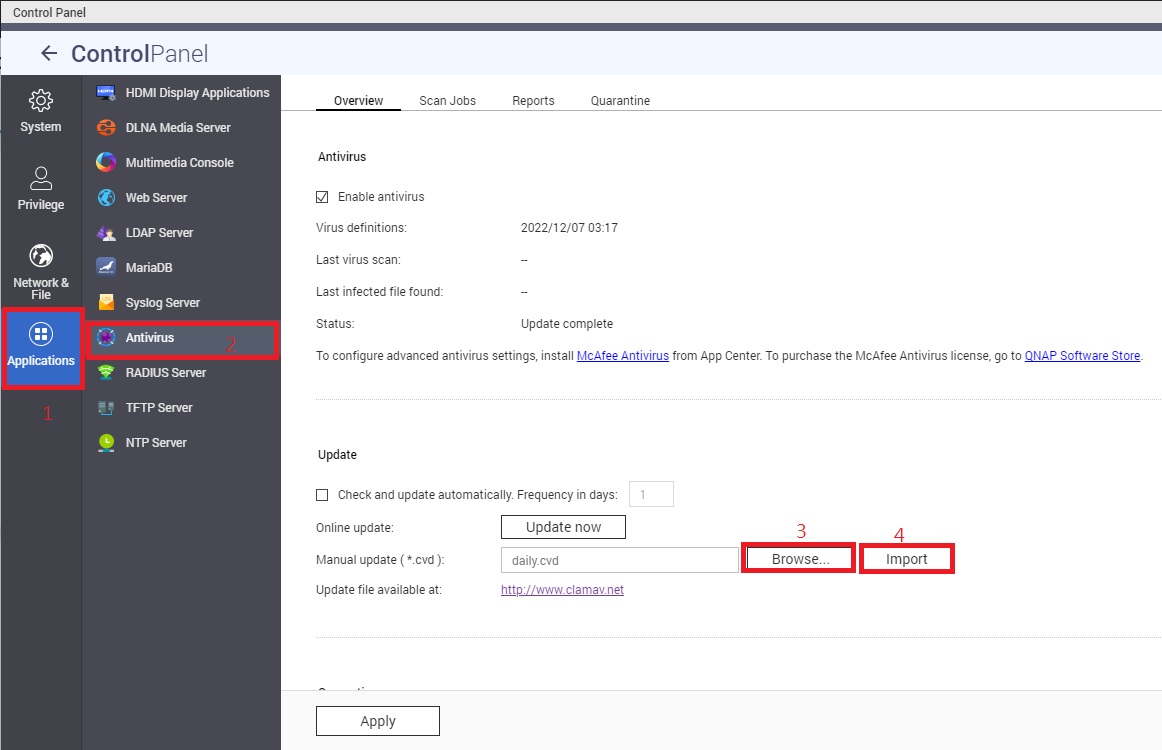Click Browse... to choose a cvd file

click(x=800, y=559)
